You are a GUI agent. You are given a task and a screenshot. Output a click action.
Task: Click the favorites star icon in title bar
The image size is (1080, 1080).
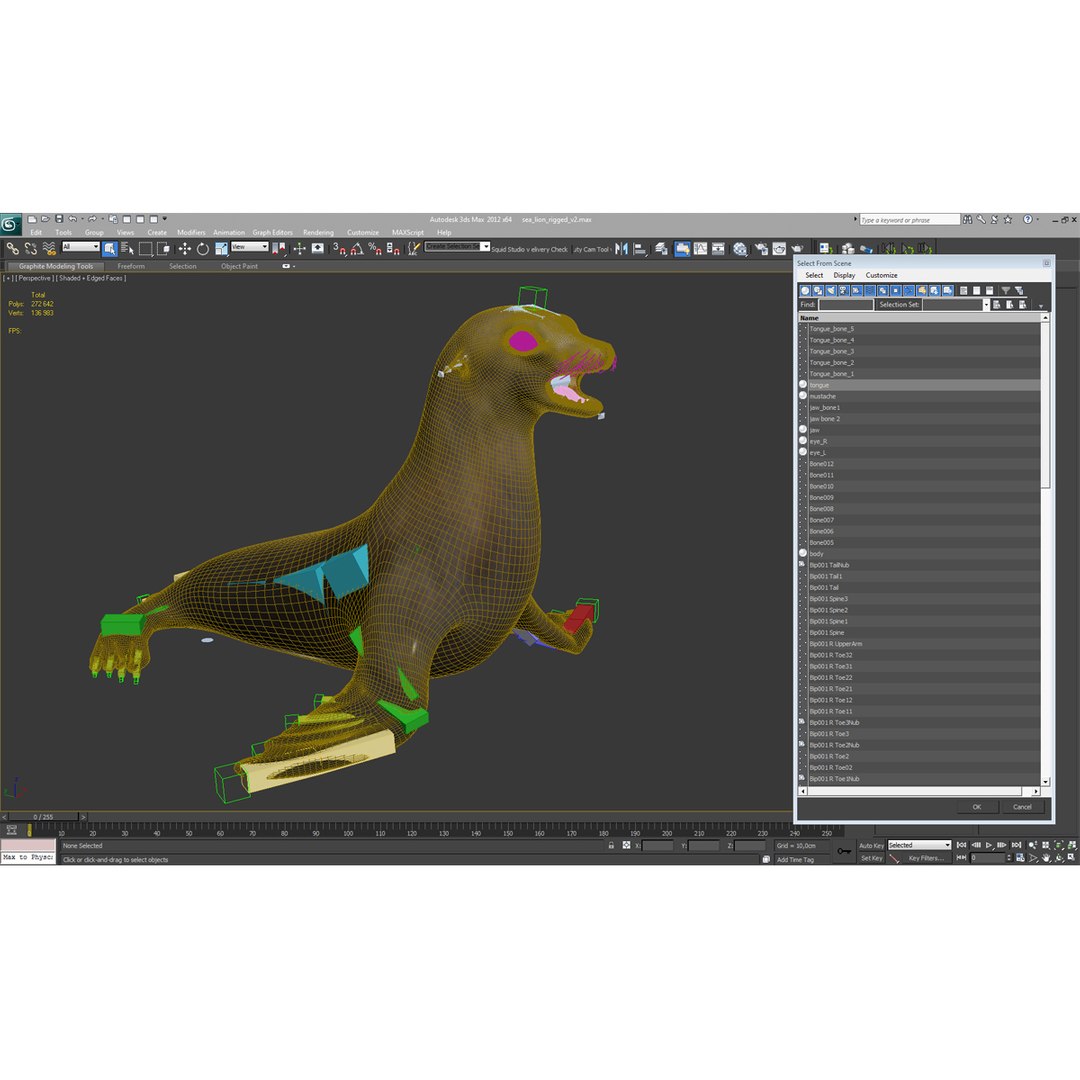1008,220
